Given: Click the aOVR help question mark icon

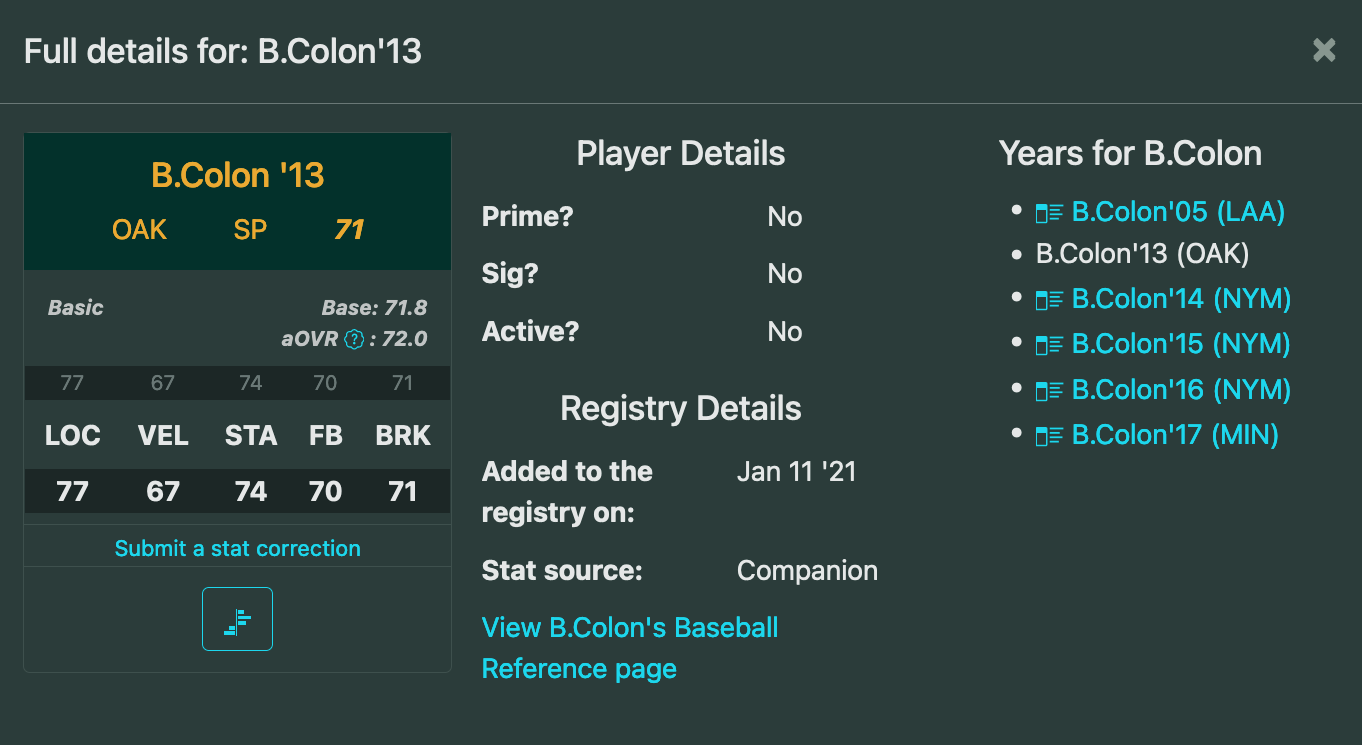Looking at the screenshot, I should coord(353,339).
